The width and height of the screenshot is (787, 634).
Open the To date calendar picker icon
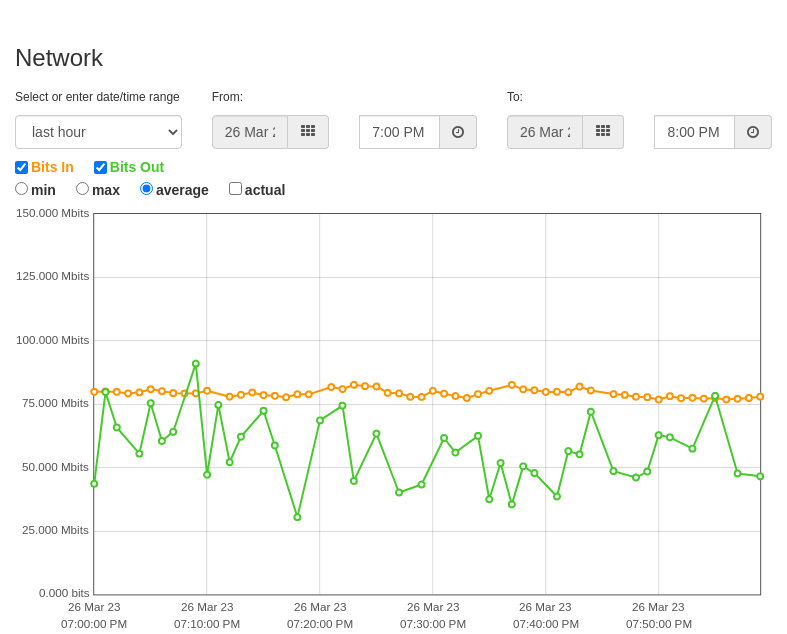click(603, 132)
